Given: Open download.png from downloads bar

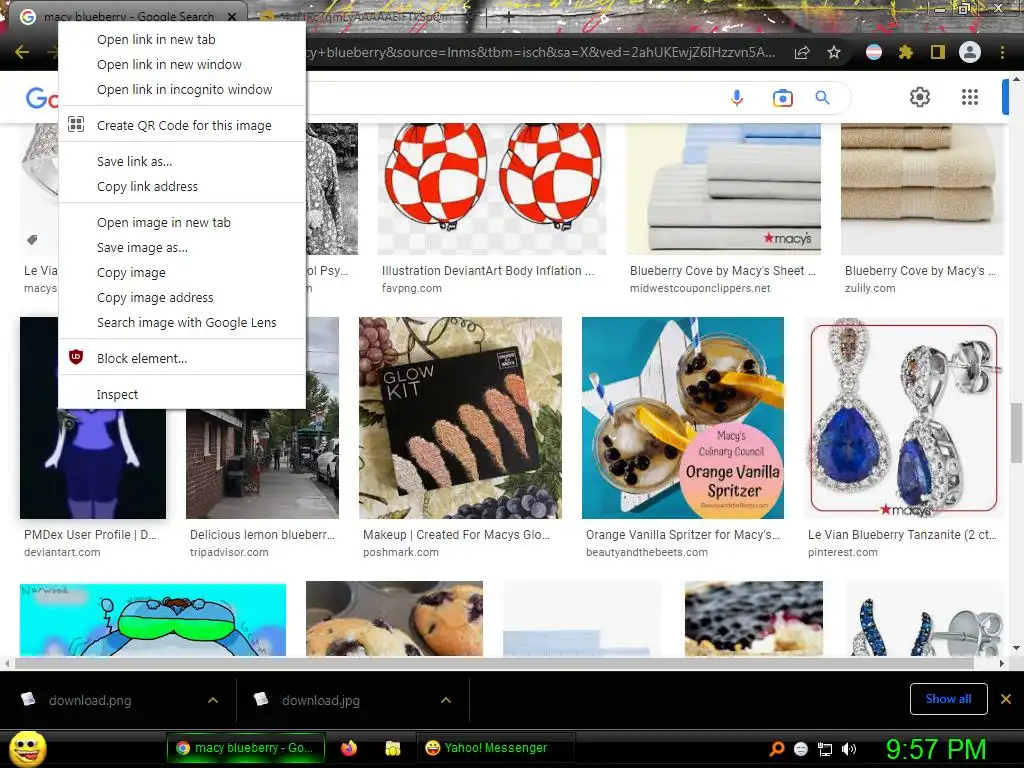Looking at the screenshot, I should click(x=90, y=700).
